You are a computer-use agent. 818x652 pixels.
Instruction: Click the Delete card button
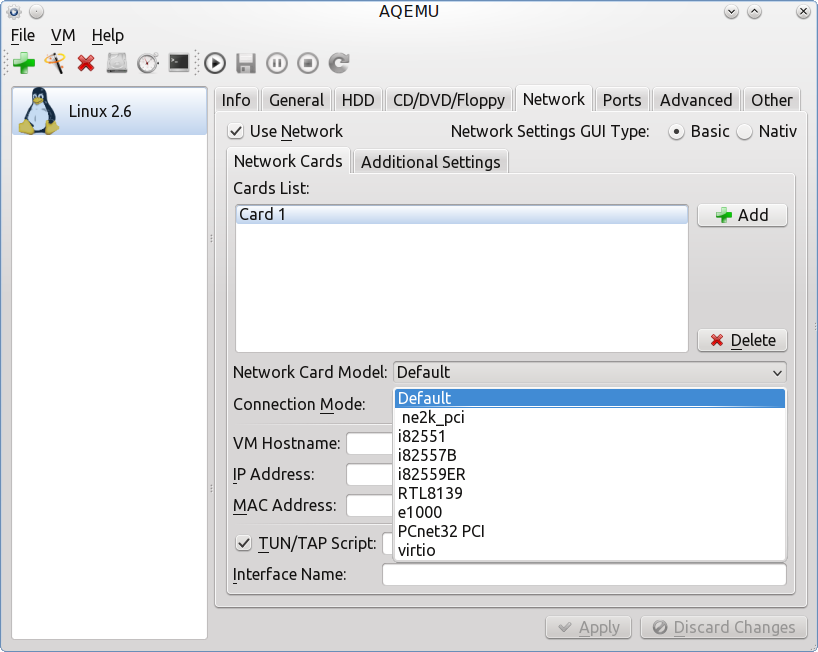[742, 340]
